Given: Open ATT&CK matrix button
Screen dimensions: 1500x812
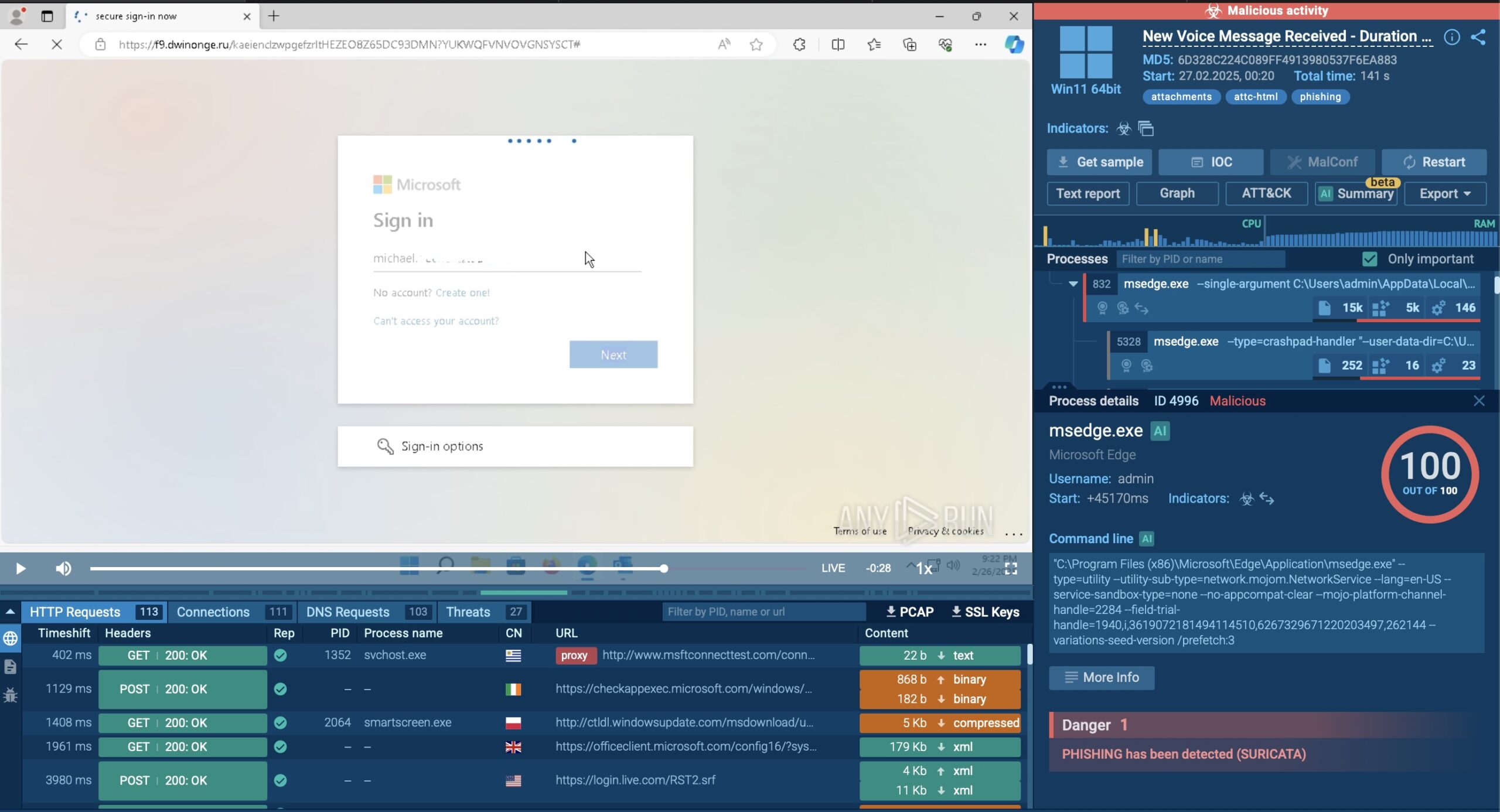Looking at the screenshot, I should (1266, 193).
